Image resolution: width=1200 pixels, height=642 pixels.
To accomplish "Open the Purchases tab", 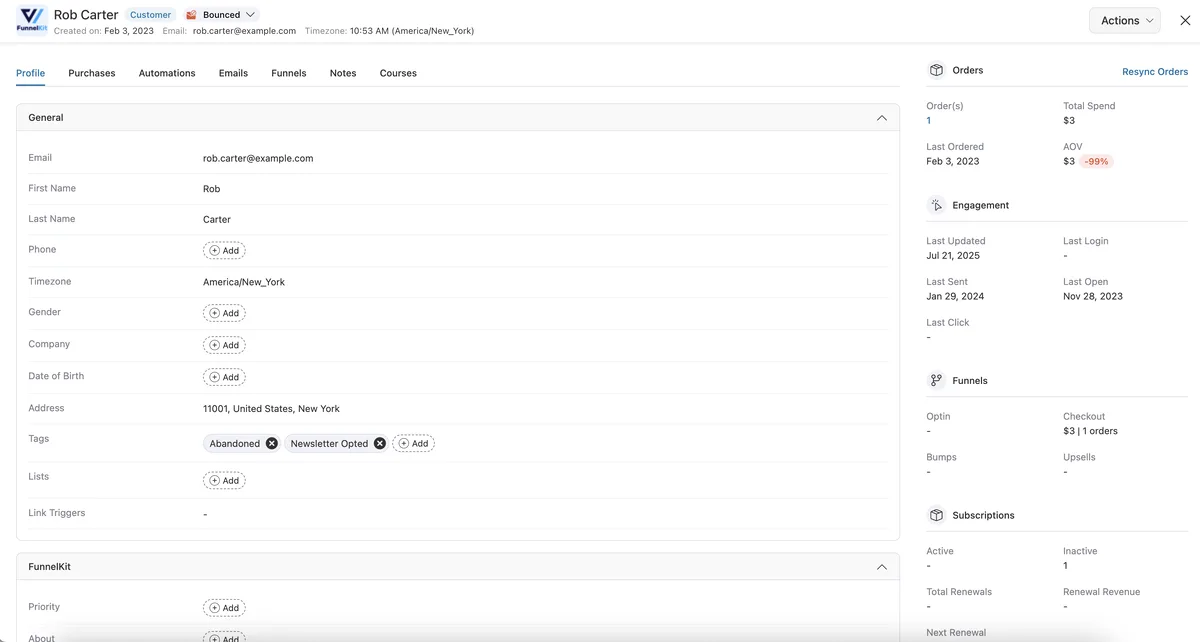I will [92, 73].
